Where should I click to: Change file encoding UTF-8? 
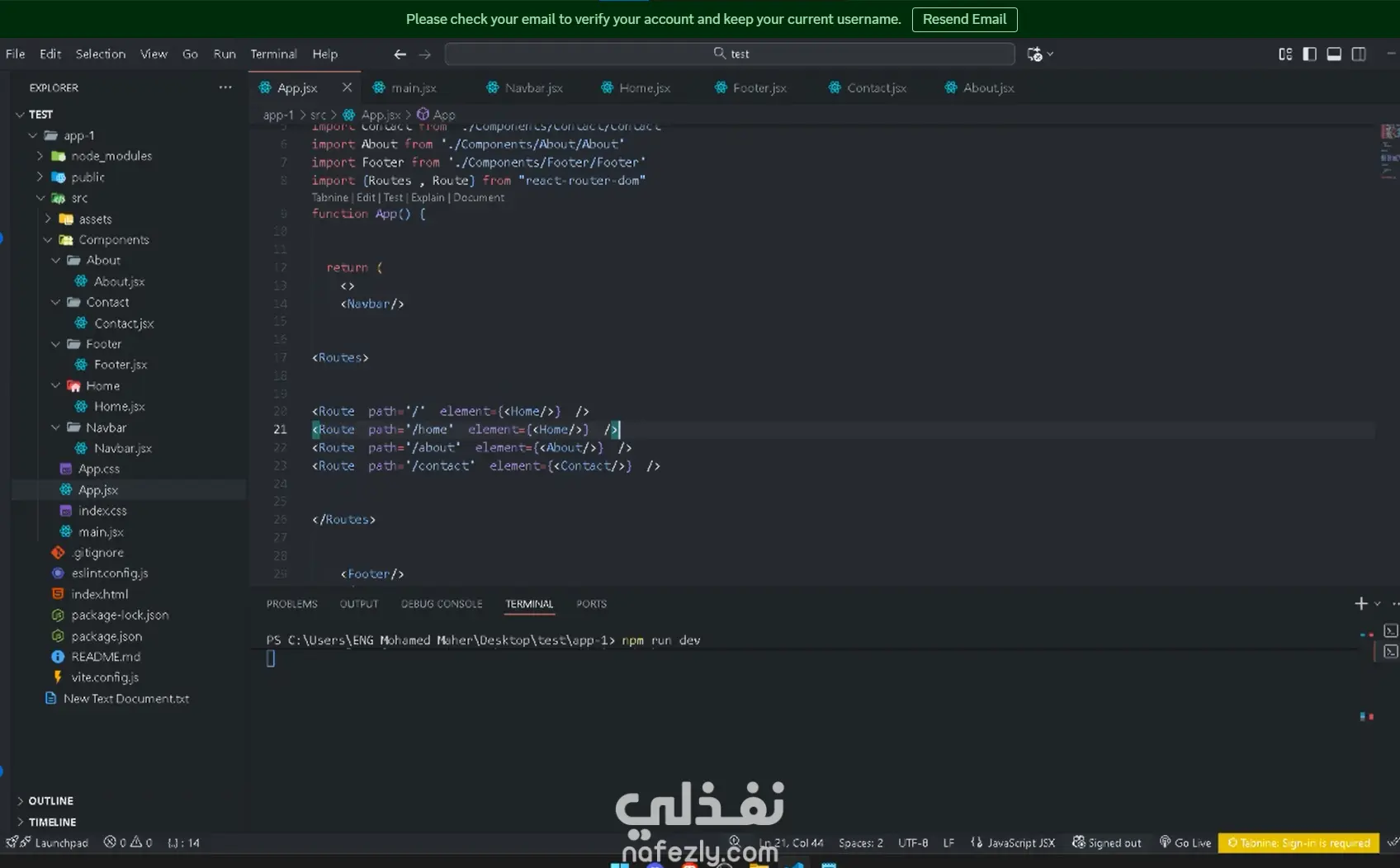(913, 842)
